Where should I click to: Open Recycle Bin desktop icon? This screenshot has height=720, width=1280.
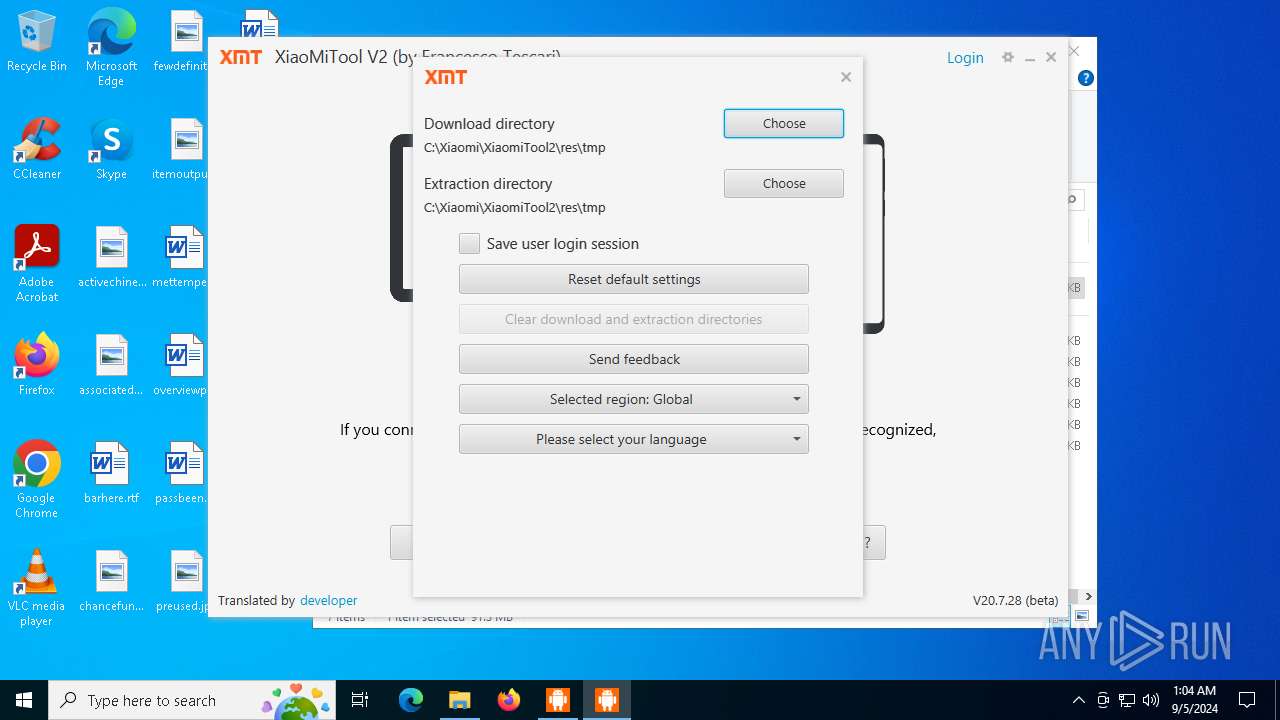tap(37, 42)
